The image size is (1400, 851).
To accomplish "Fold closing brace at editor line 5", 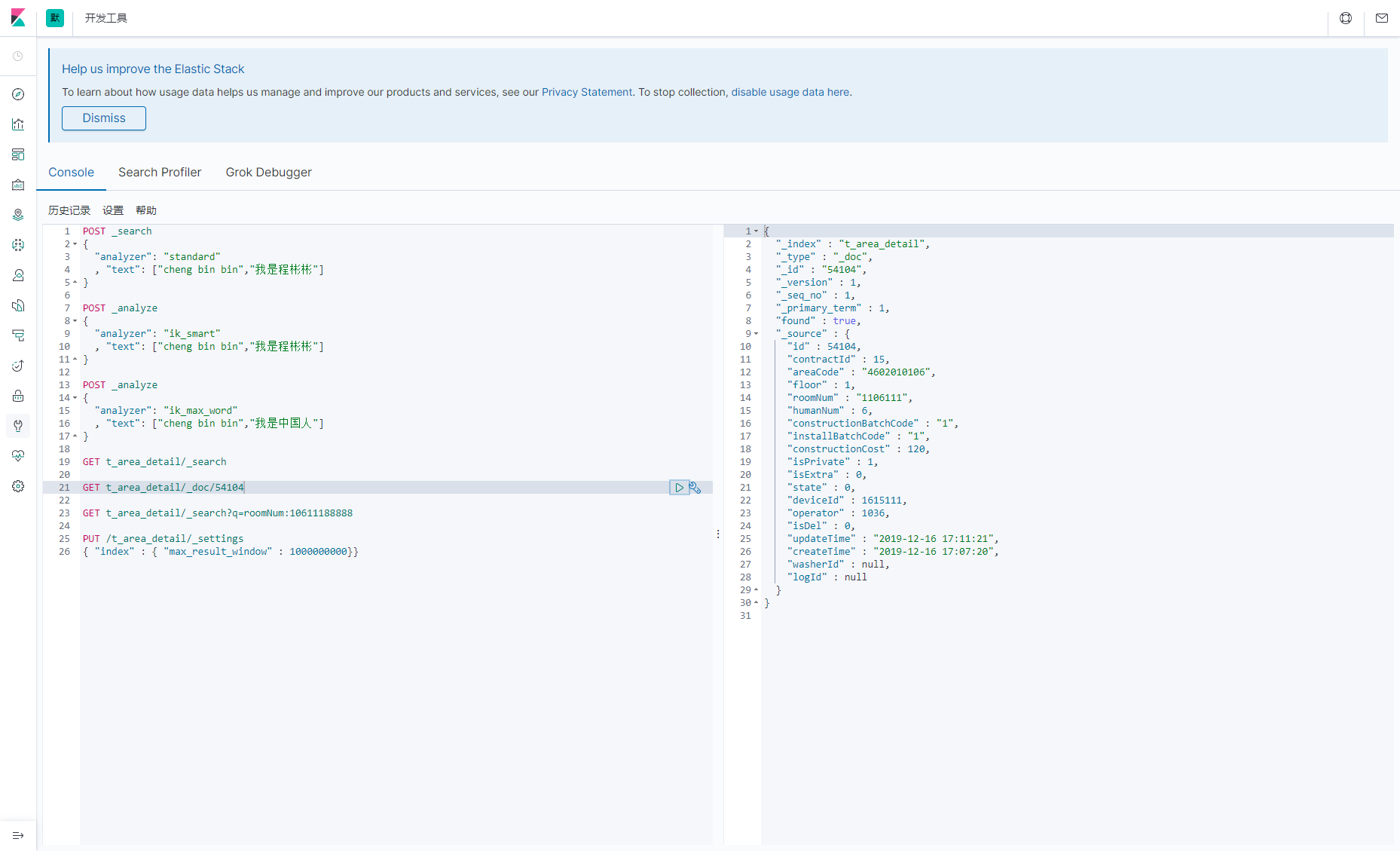I will (75, 283).
